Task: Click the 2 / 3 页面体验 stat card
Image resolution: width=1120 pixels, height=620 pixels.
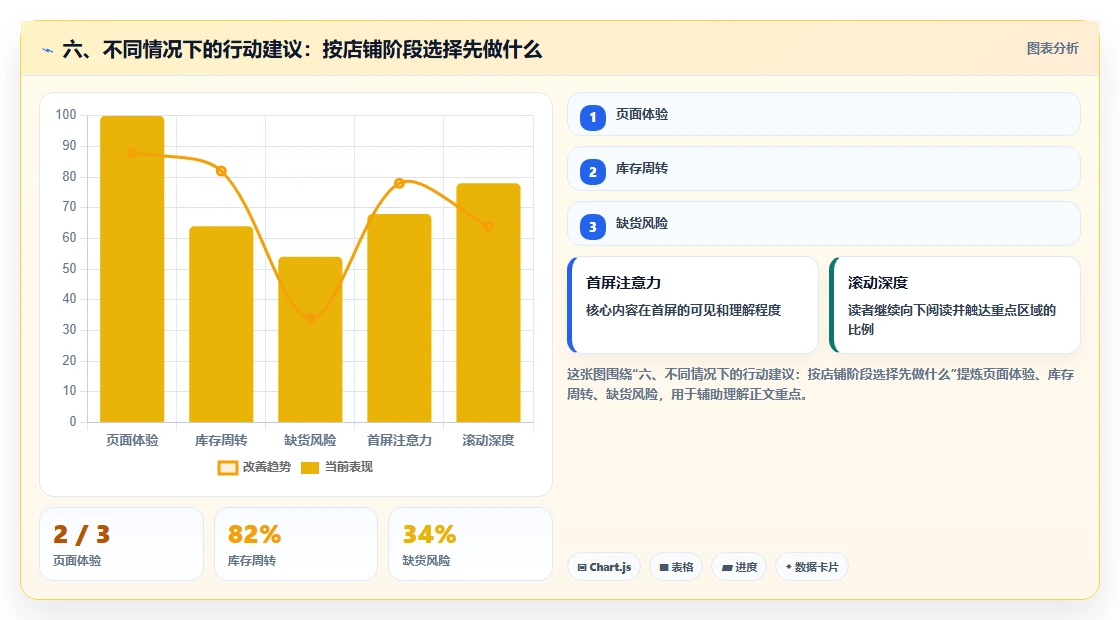Action: [121, 544]
